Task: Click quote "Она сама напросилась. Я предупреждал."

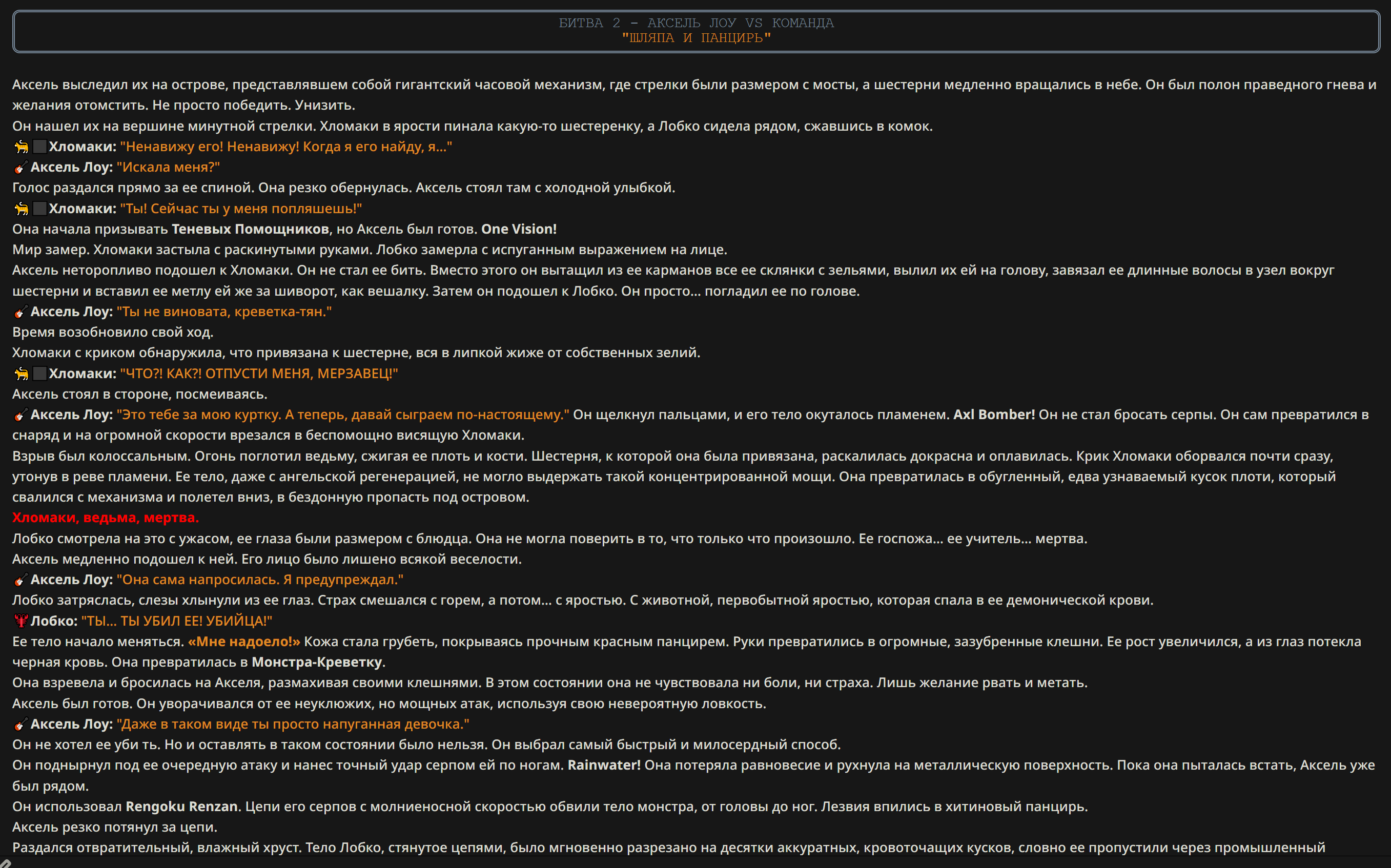Action: tap(260, 580)
